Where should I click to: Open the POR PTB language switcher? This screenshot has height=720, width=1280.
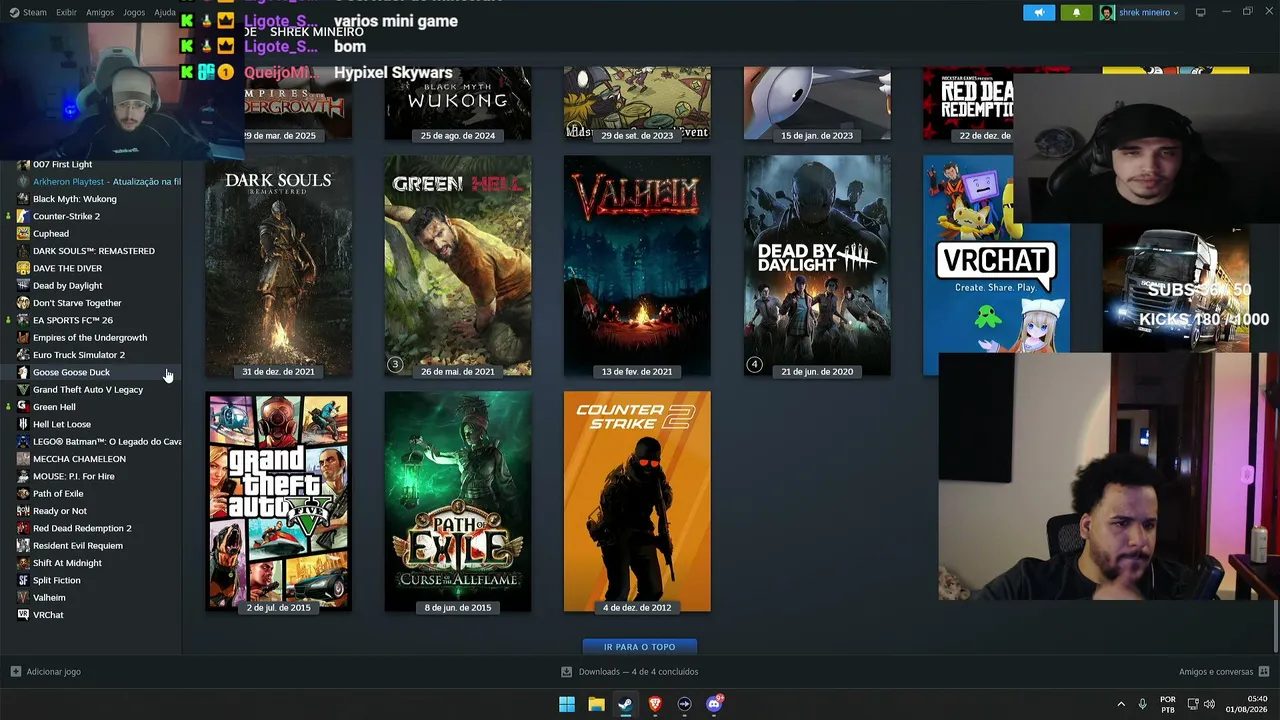point(1168,704)
